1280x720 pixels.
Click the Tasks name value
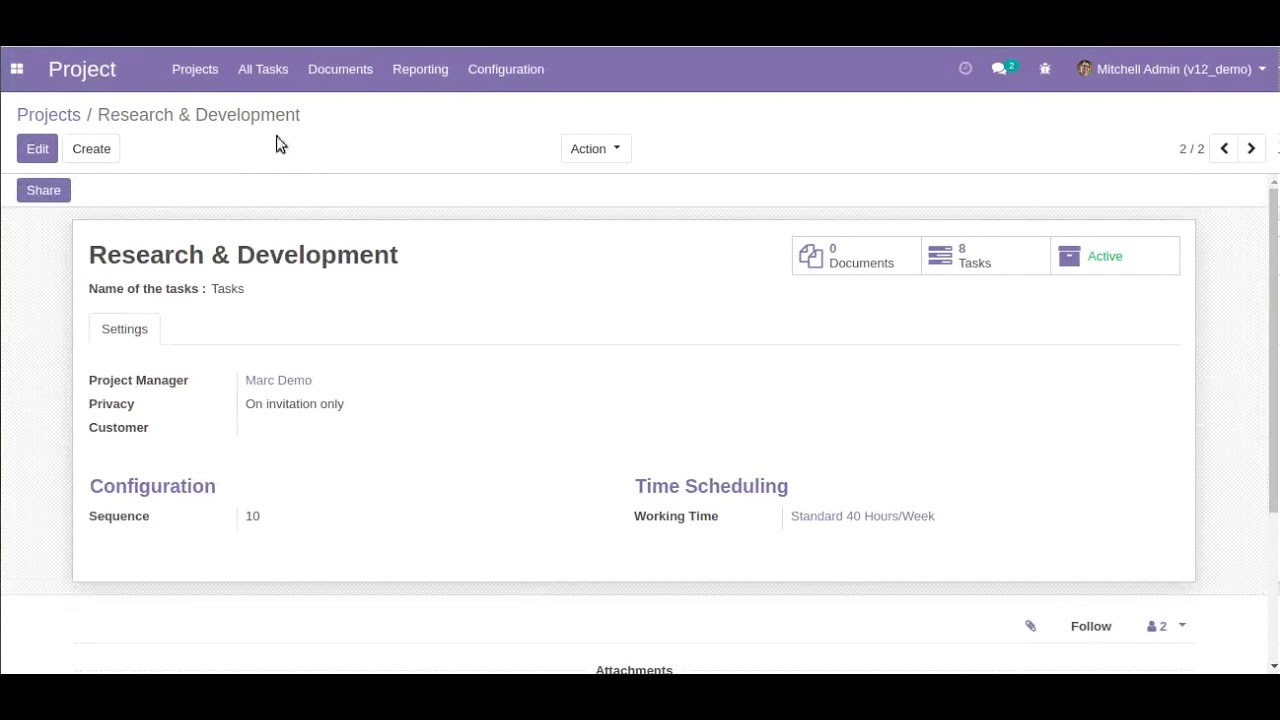[x=227, y=289]
